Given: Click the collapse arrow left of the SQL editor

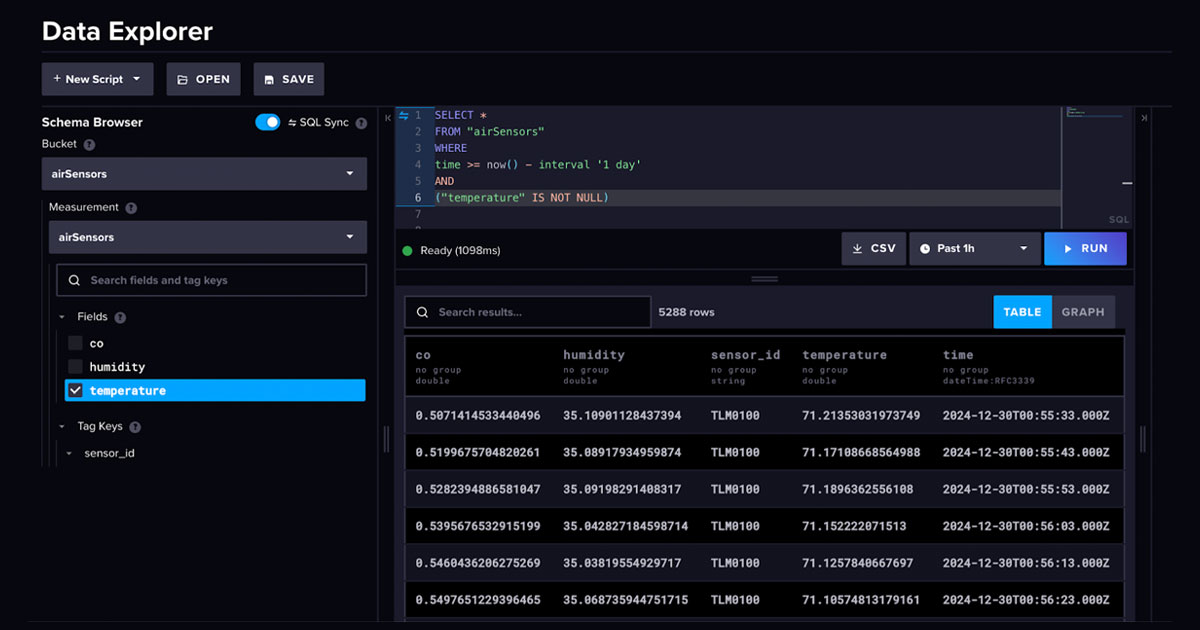Looking at the screenshot, I should 388,118.
